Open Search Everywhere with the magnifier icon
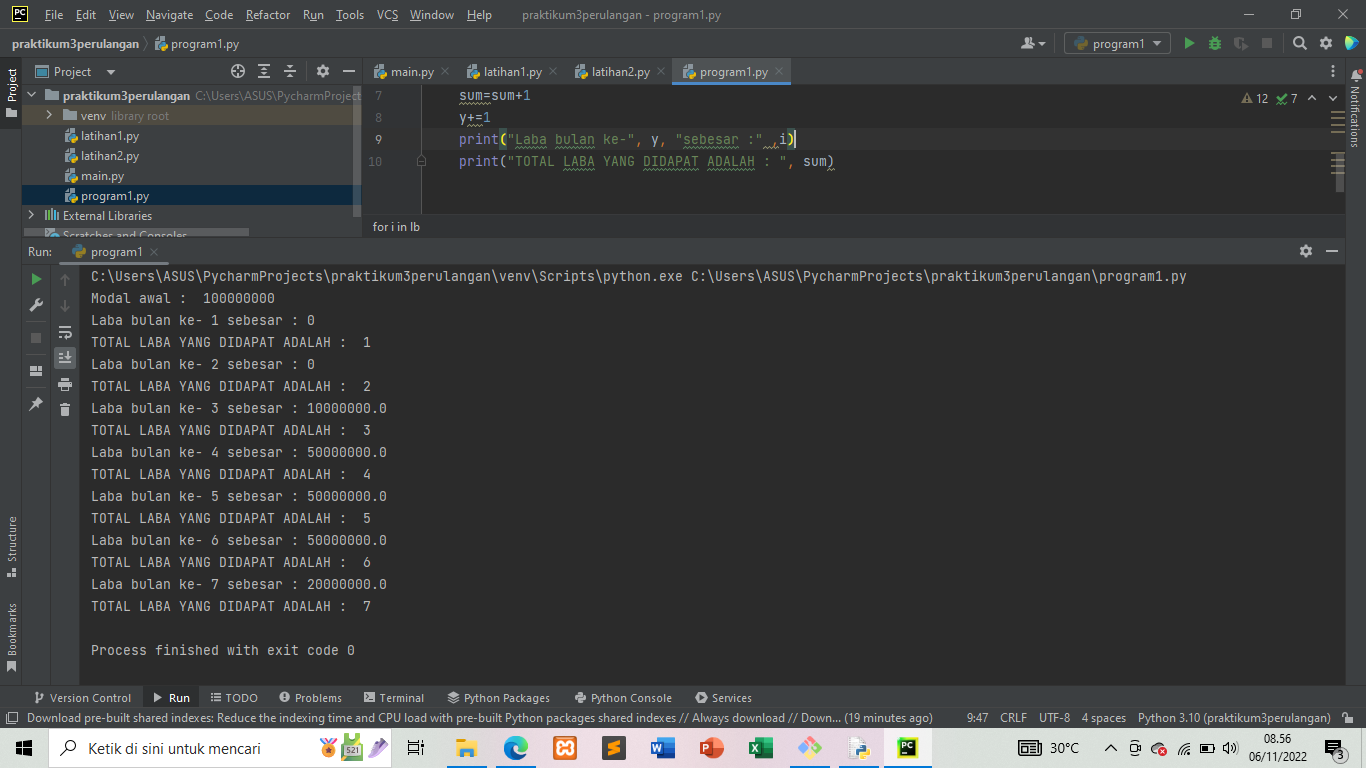The image size is (1366, 768). [x=1299, y=44]
